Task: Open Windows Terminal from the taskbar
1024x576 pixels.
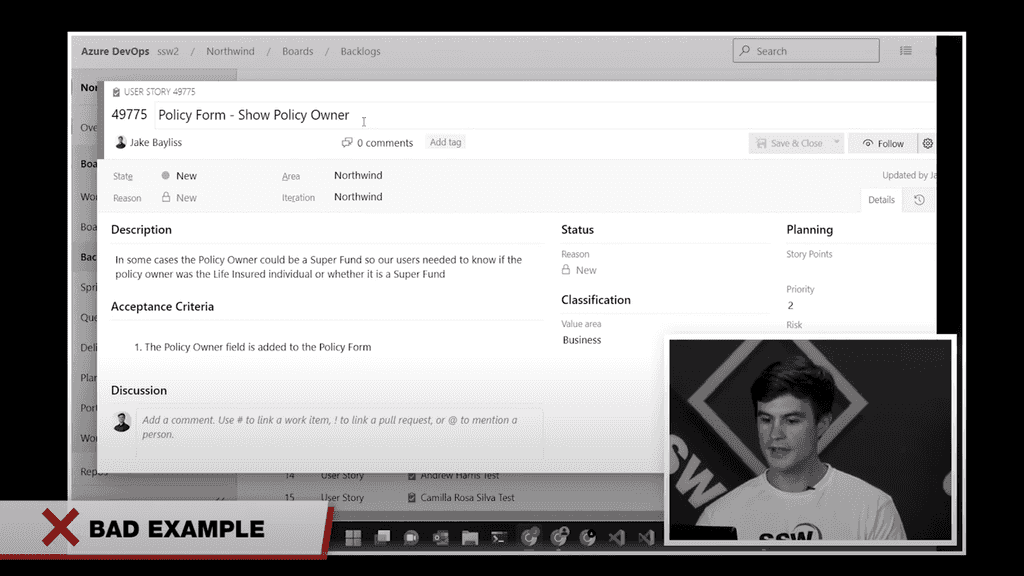Action: click(x=501, y=538)
